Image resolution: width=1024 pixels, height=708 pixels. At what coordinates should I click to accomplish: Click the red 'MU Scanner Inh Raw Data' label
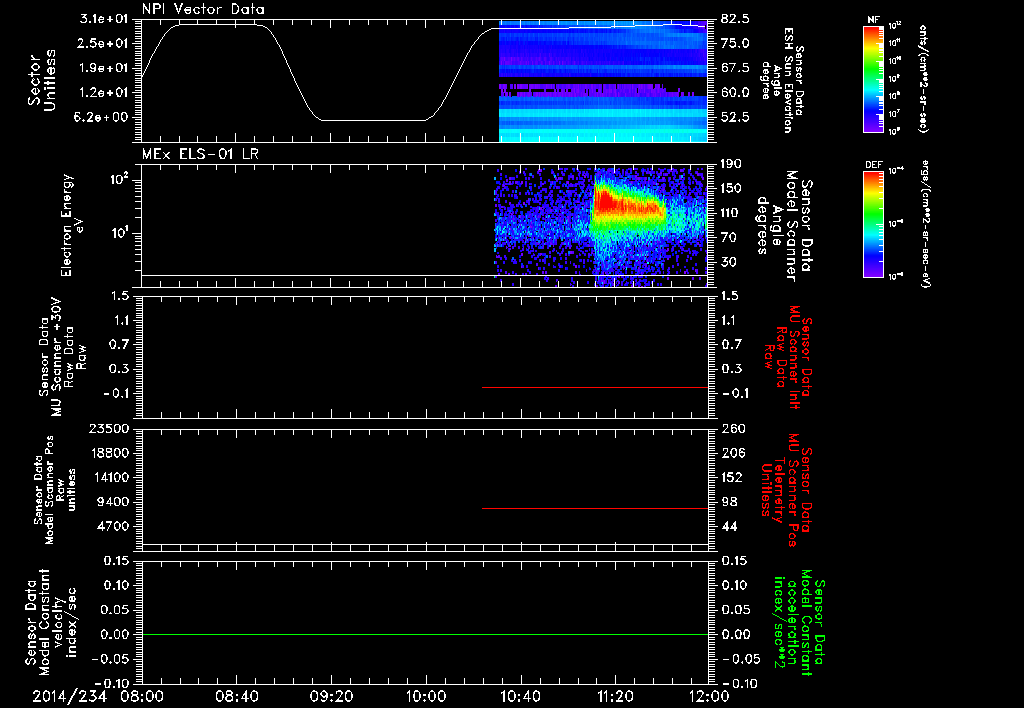click(788, 357)
